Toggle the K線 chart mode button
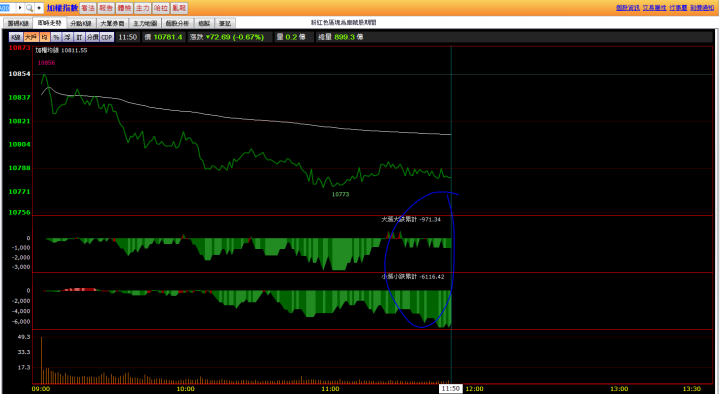 16,37
